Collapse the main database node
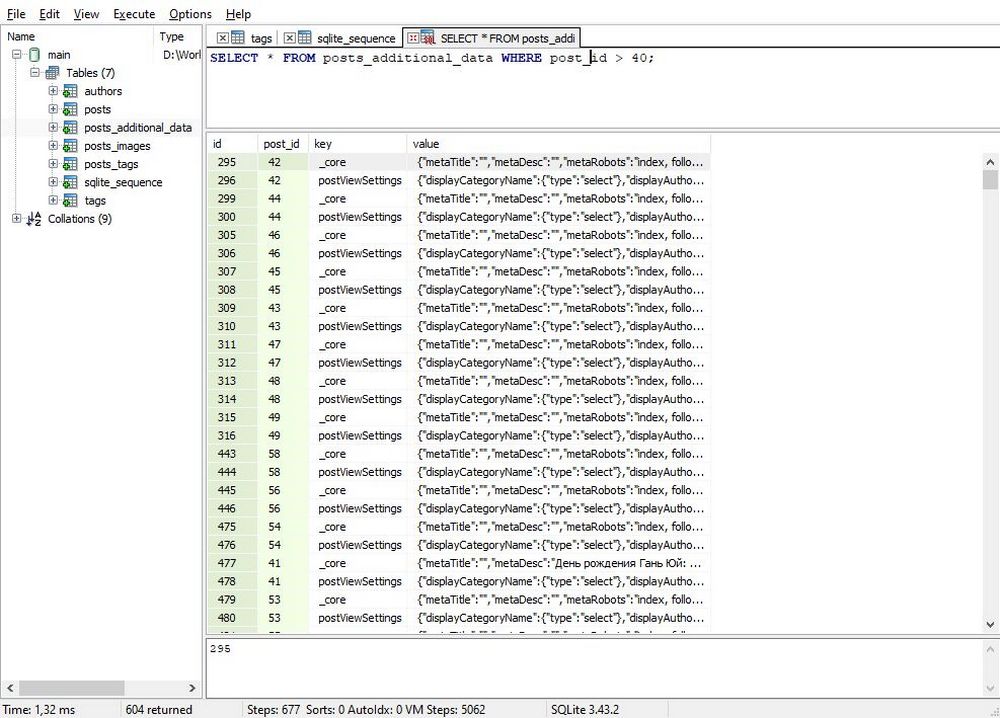Image resolution: width=1000 pixels, height=718 pixels. click(17, 55)
